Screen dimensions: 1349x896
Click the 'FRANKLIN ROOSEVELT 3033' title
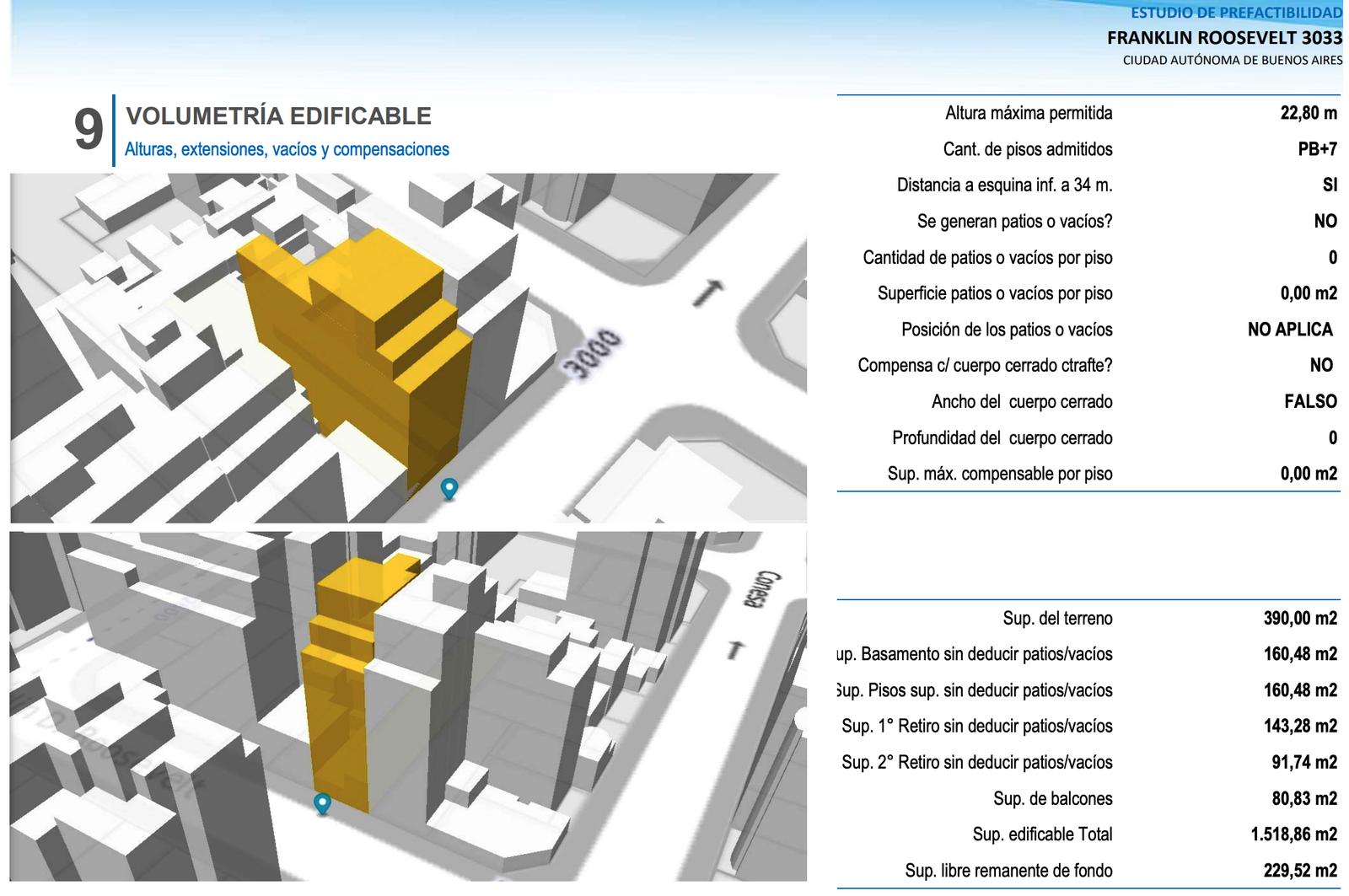(1224, 38)
